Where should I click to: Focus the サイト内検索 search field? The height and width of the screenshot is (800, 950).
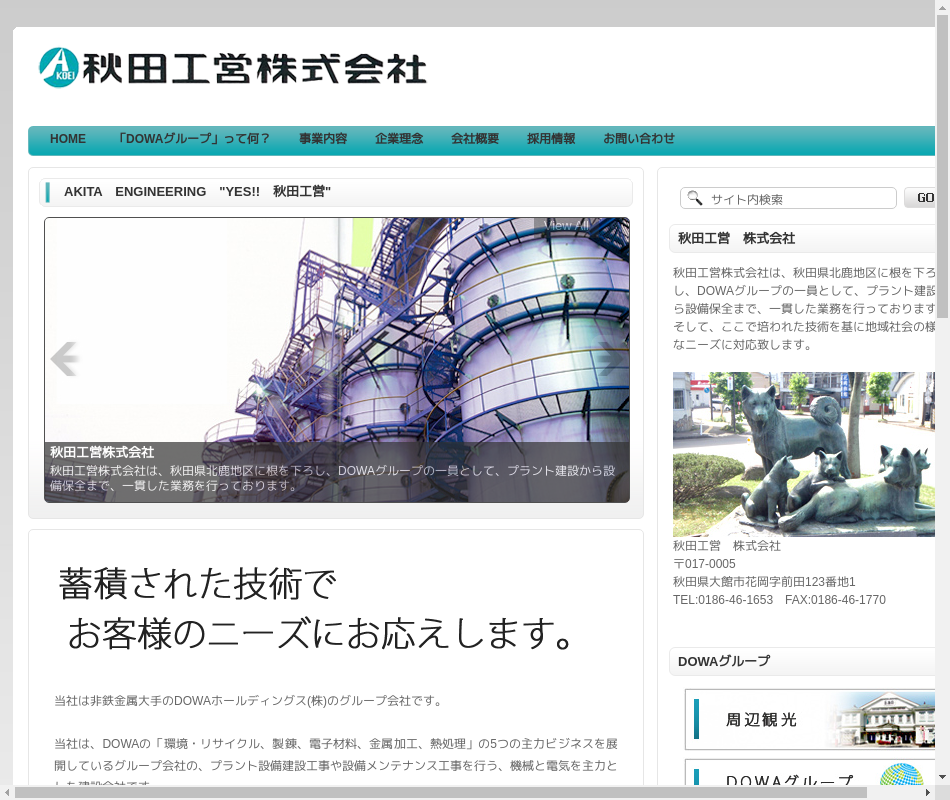[x=800, y=198]
